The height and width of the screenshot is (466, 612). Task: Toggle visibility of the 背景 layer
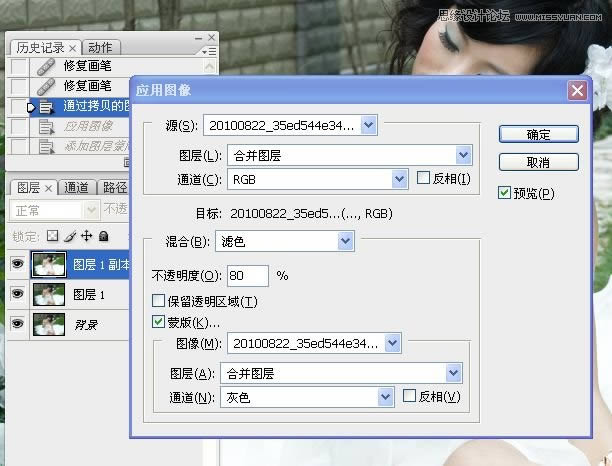click(x=18, y=324)
